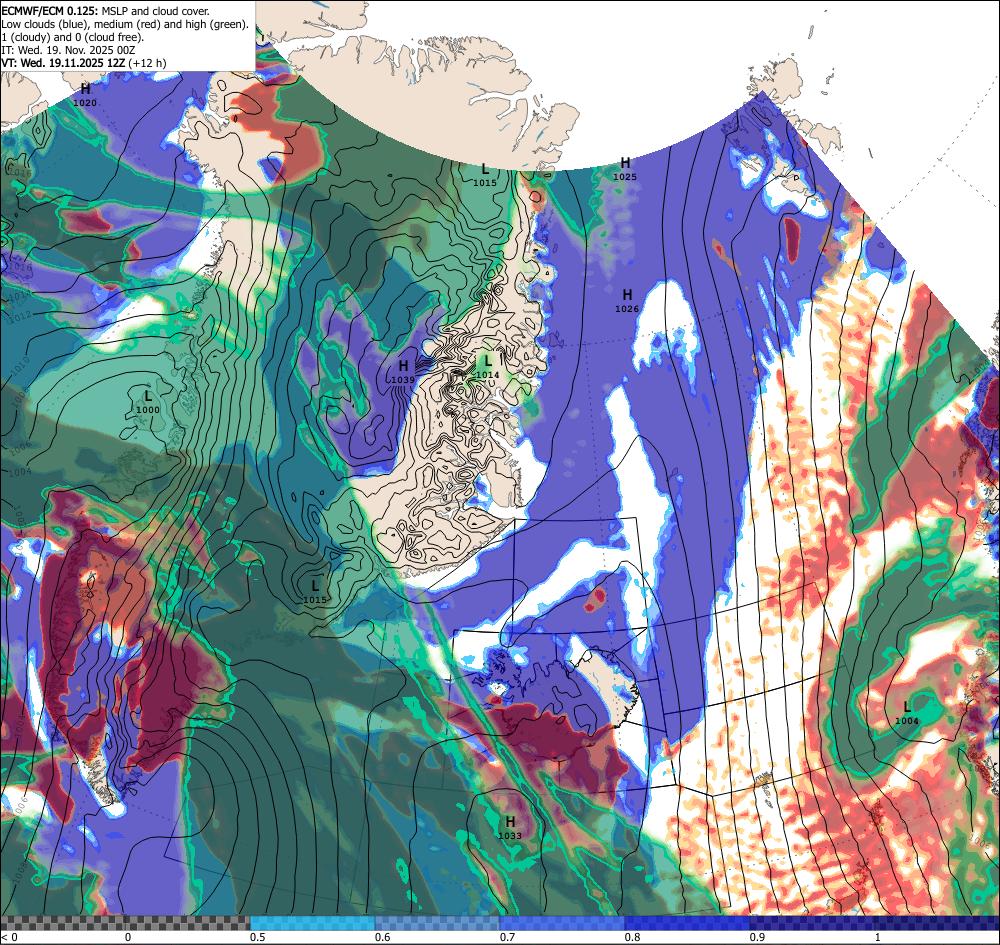Pick the darkest navy 0.9–1 legend swatch

point(875,923)
